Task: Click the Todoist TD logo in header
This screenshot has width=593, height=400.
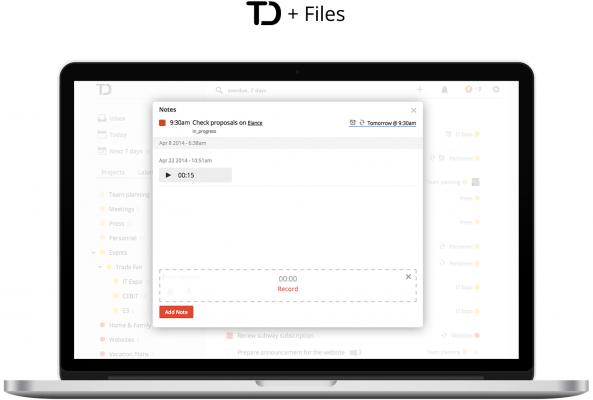Action: (104, 90)
